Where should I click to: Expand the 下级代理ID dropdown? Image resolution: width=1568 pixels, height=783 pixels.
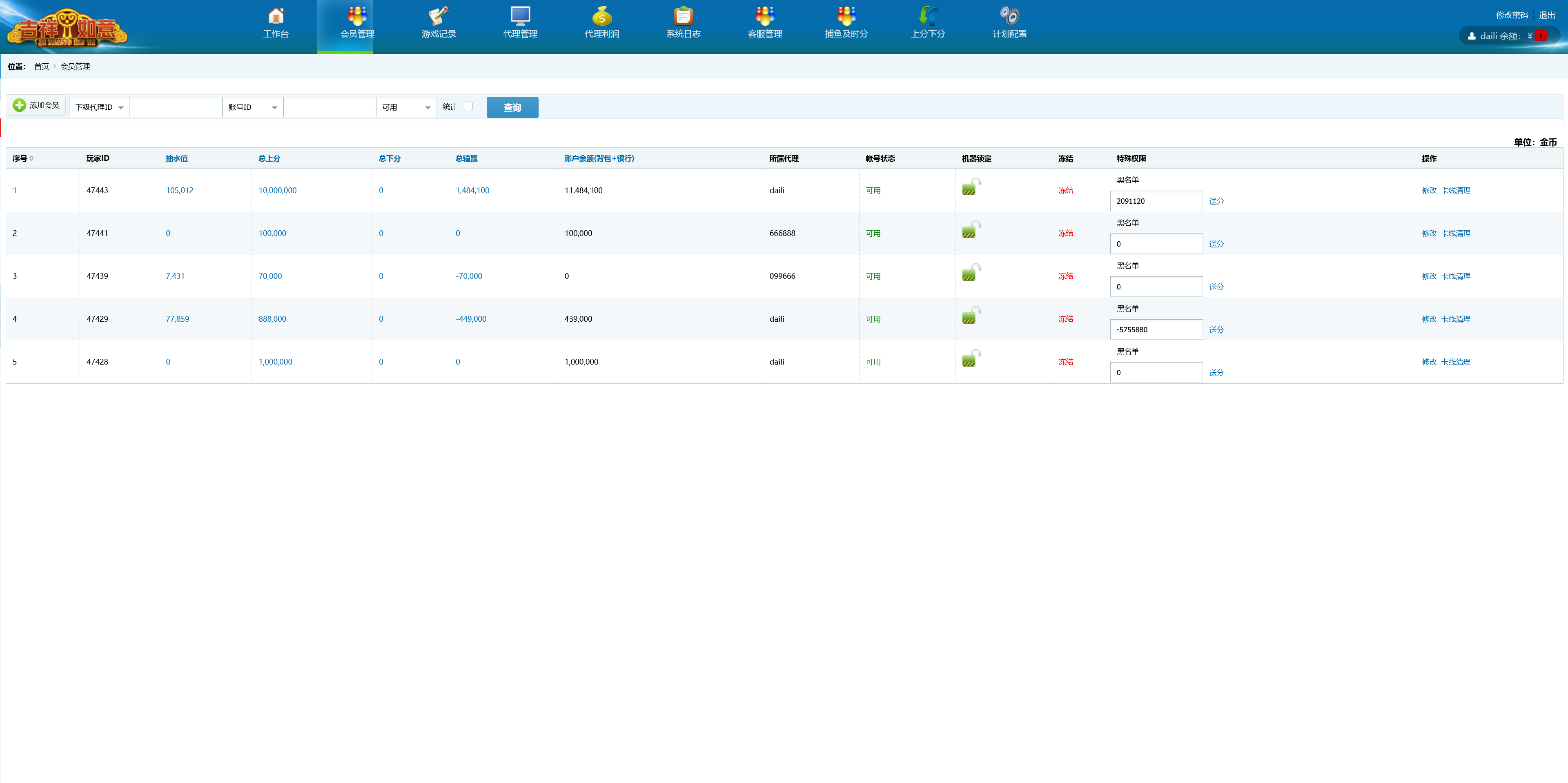point(99,107)
